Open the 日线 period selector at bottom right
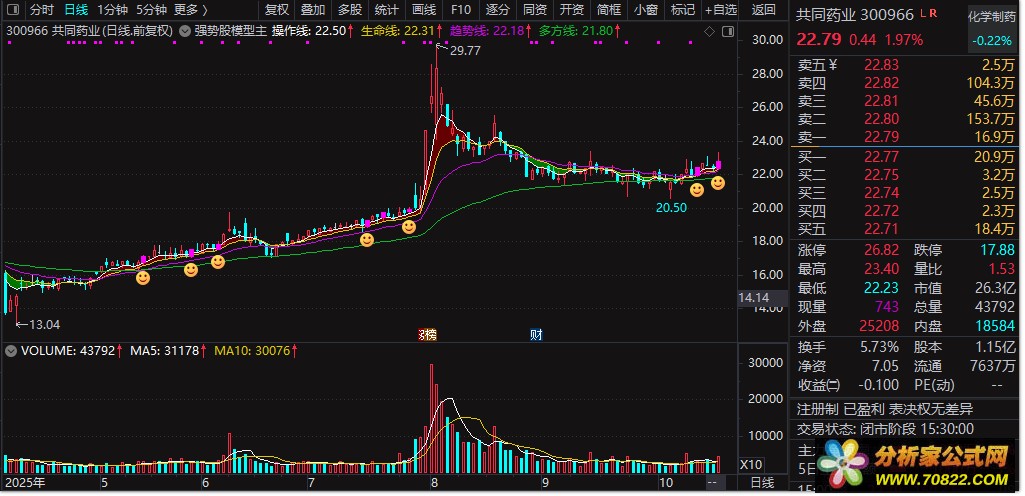Viewport: 1025px width, 496px height. tap(762, 483)
